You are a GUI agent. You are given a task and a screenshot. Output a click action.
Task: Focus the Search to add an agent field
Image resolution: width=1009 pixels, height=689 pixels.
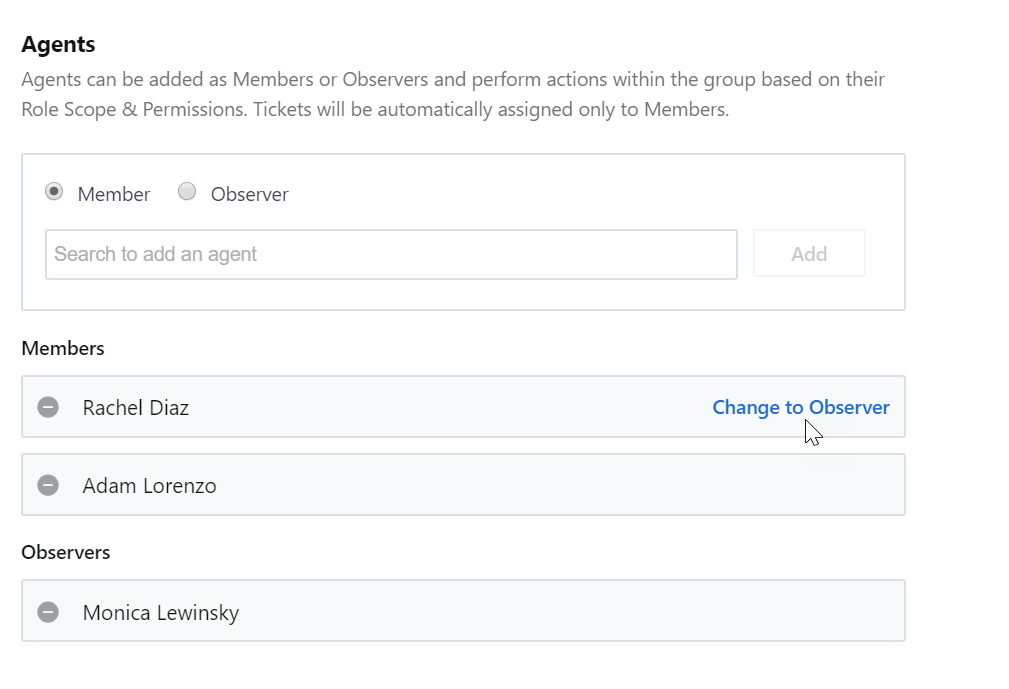391,255
